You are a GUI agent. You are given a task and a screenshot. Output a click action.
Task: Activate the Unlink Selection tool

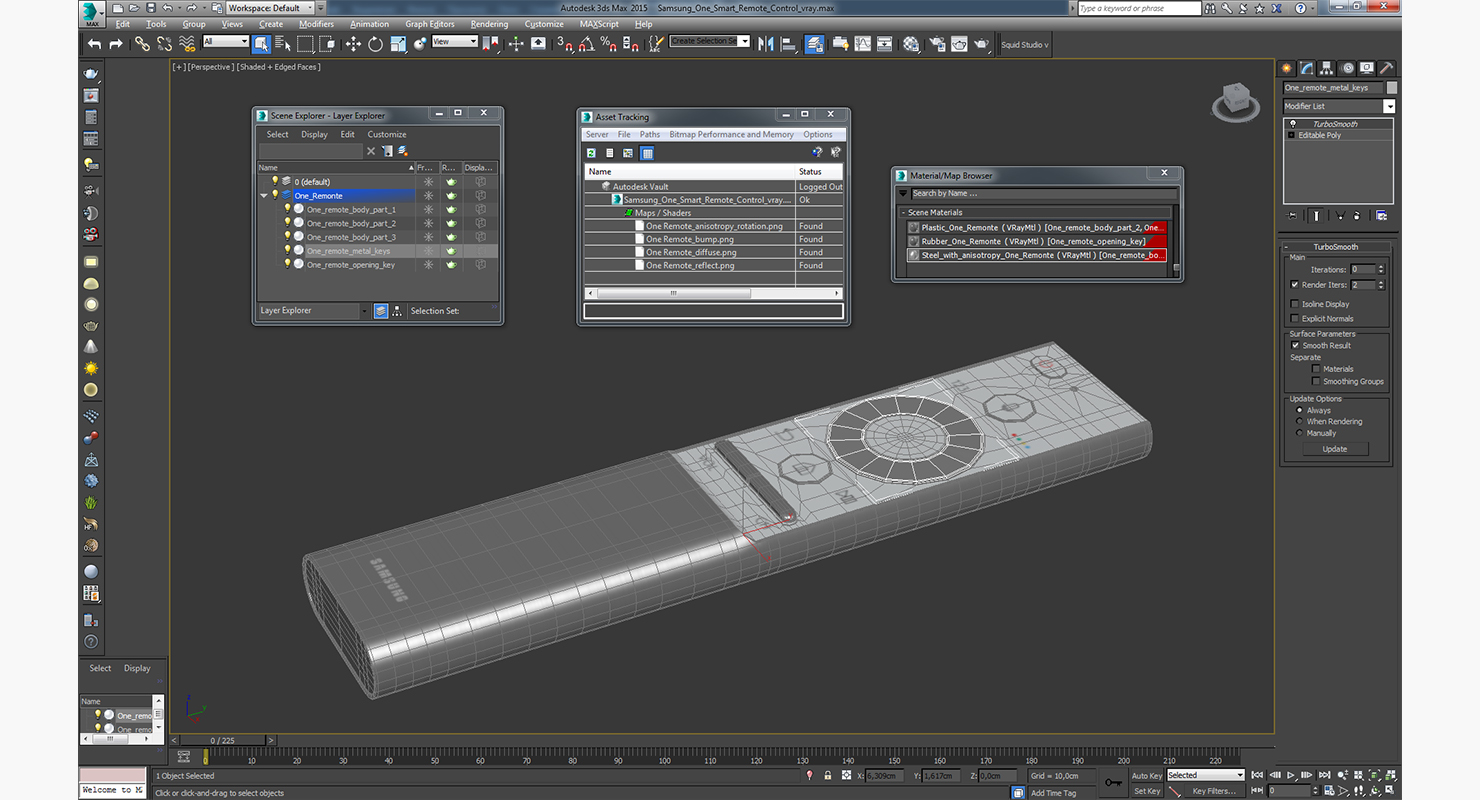point(164,44)
